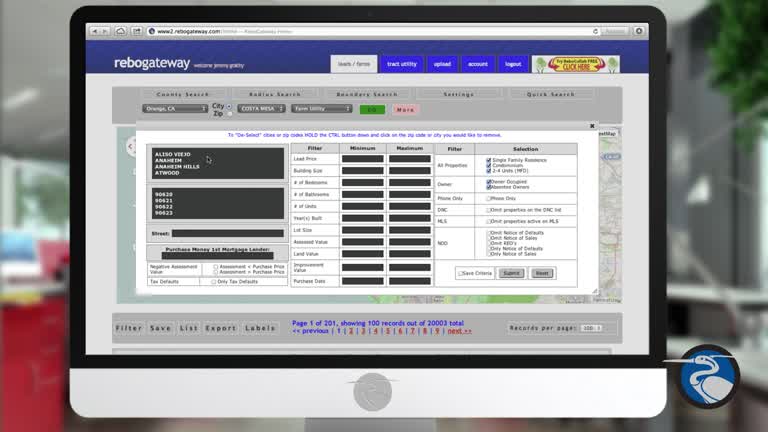
Task: Click List in the bottom toolbar
Action: pyautogui.click(x=189, y=328)
